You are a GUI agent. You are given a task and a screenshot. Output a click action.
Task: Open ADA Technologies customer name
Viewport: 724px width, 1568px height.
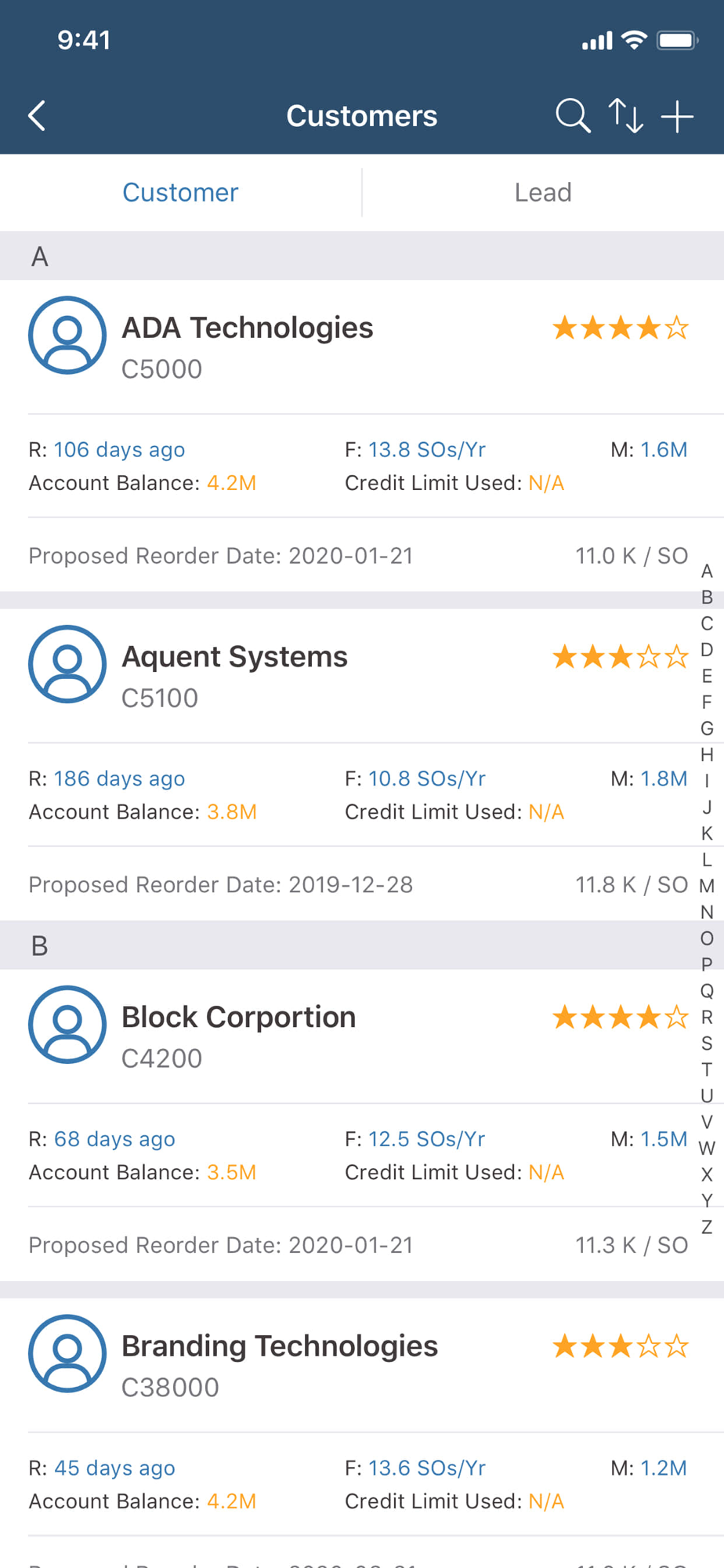click(x=248, y=328)
